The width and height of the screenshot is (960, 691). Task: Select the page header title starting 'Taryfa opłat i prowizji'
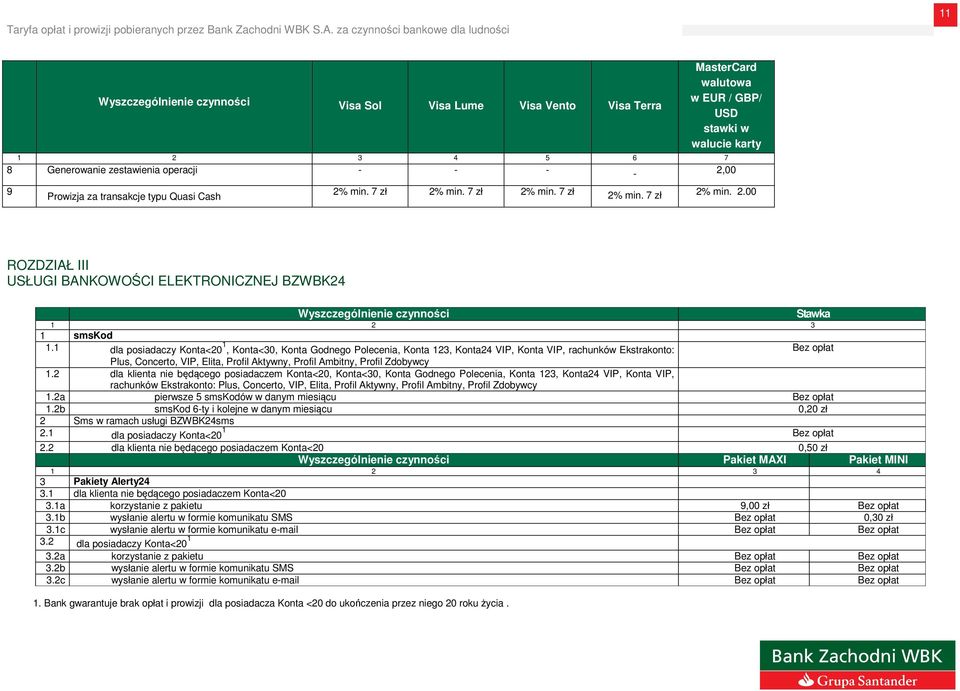(x=258, y=29)
